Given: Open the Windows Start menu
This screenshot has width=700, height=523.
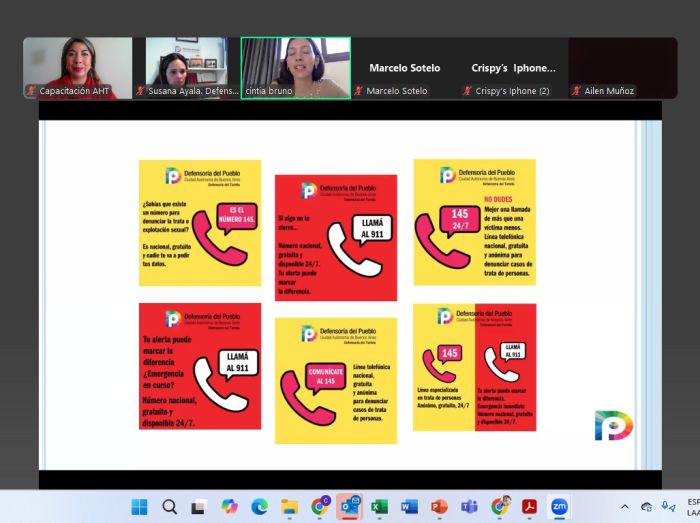Looking at the screenshot, I should 139,506.
